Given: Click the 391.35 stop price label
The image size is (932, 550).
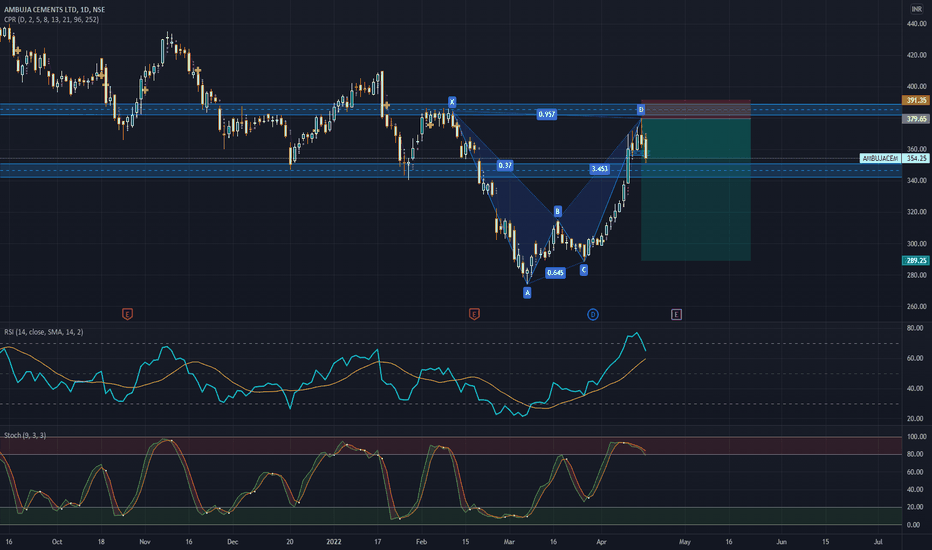Looking at the screenshot, I should (x=916, y=100).
